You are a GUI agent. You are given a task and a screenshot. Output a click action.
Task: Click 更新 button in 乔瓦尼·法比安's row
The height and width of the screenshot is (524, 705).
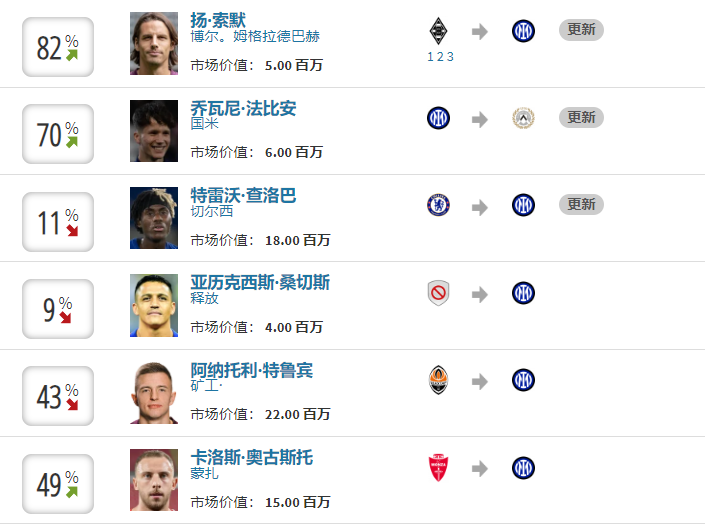coord(581,117)
